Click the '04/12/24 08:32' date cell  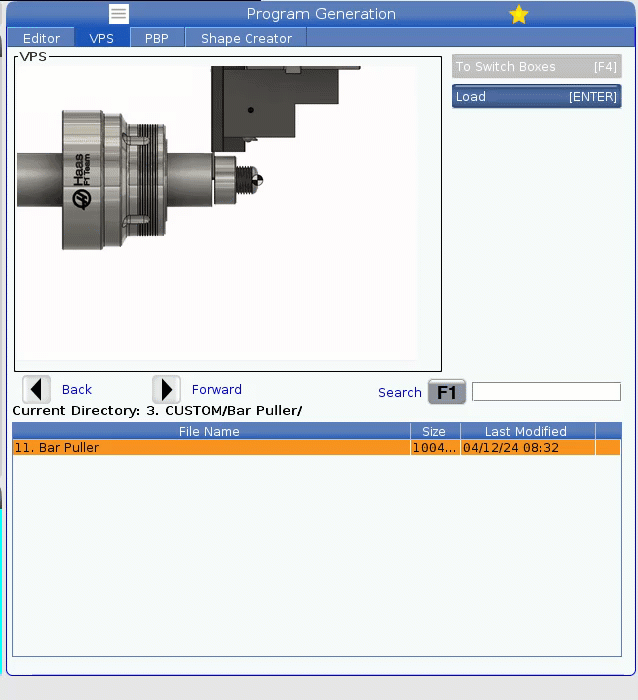click(527, 448)
